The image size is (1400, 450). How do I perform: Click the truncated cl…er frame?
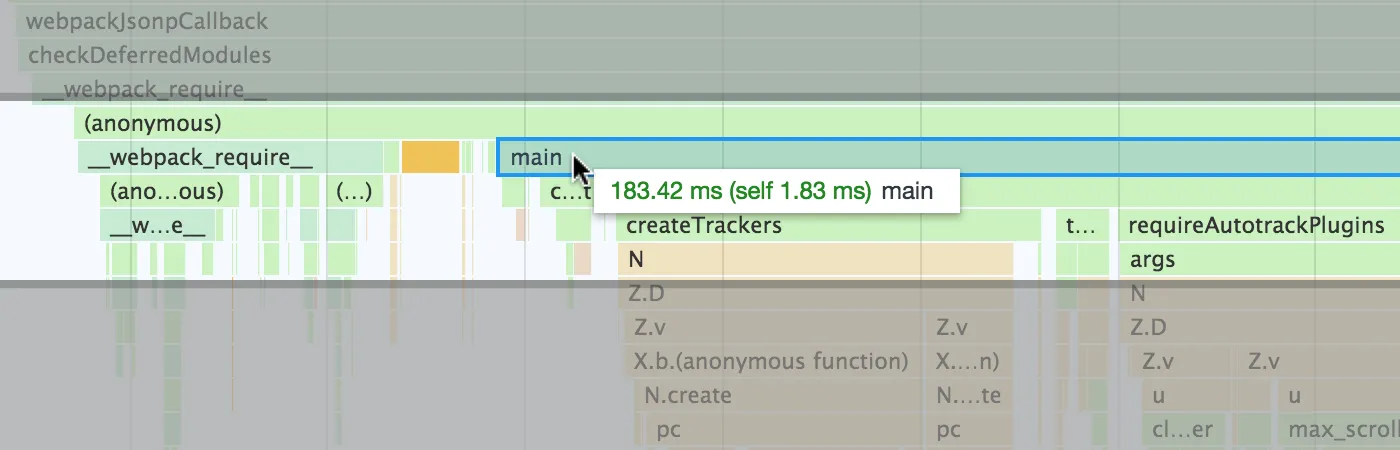tap(1181, 430)
